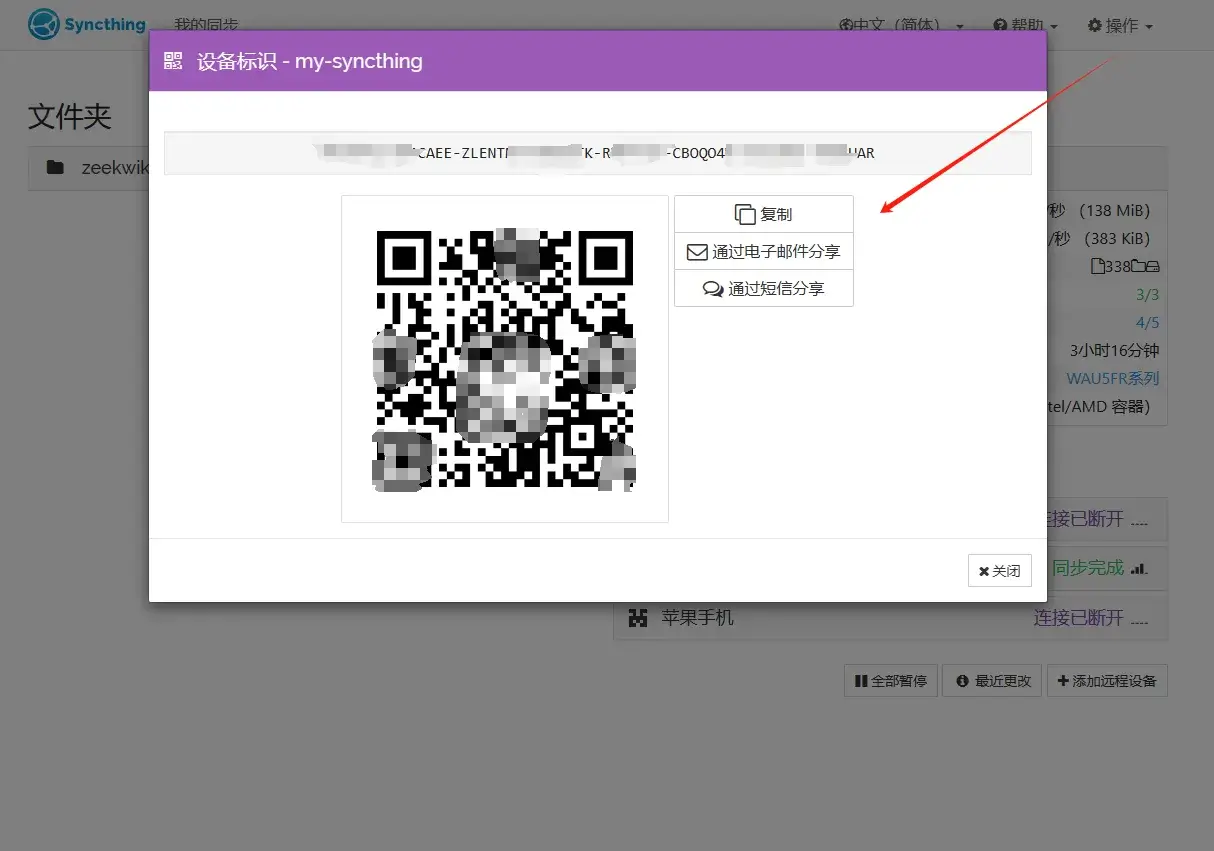Viewport: 1214px width, 851px height.
Task: Click the globe icon beside language
Action: click(x=845, y=26)
